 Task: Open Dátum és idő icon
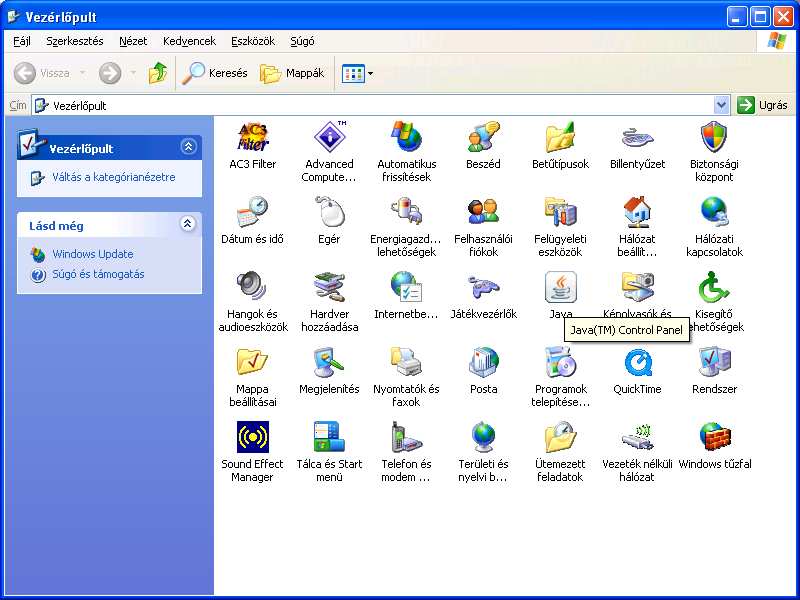pyautogui.click(x=253, y=212)
